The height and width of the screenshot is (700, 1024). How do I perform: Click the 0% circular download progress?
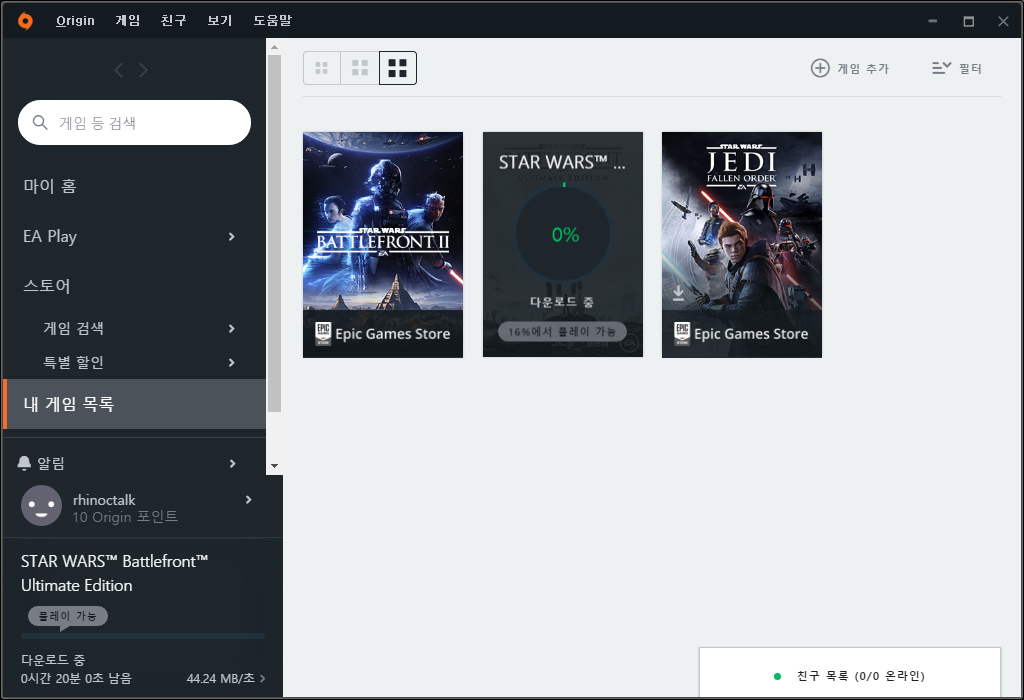[x=564, y=234]
